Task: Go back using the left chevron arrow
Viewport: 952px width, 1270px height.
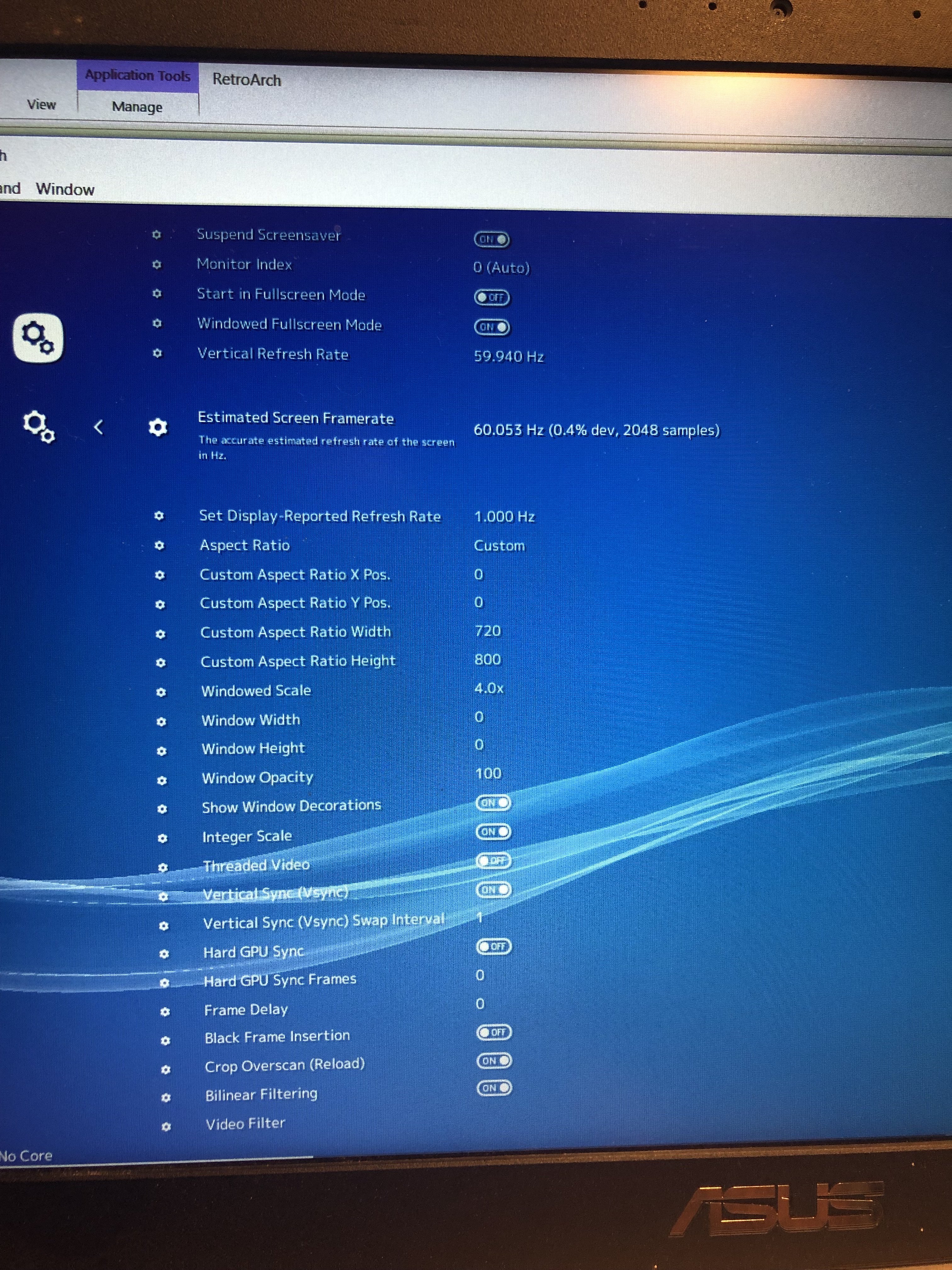Action: tap(99, 427)
